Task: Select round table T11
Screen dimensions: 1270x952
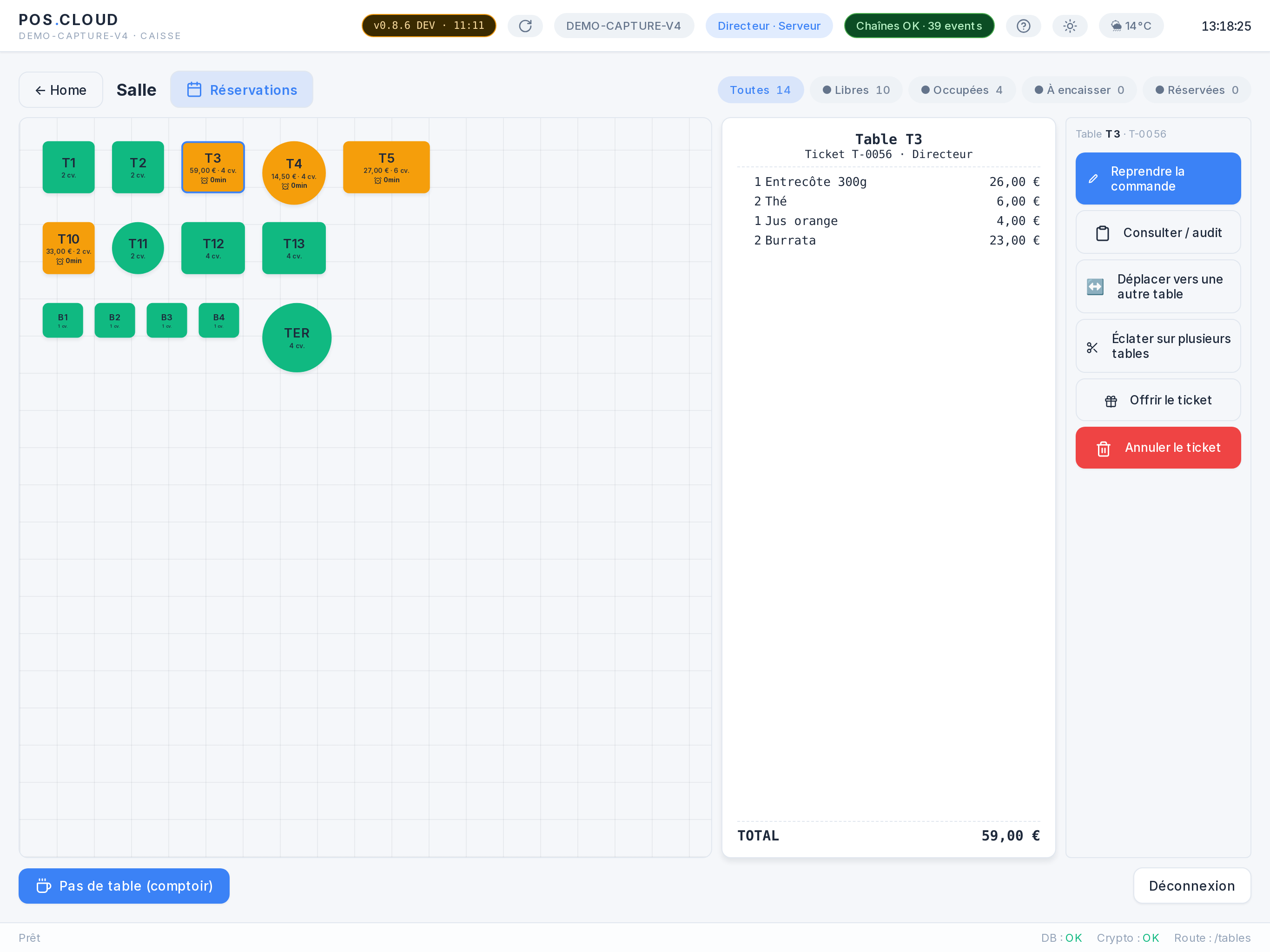Action: [138, 248]
